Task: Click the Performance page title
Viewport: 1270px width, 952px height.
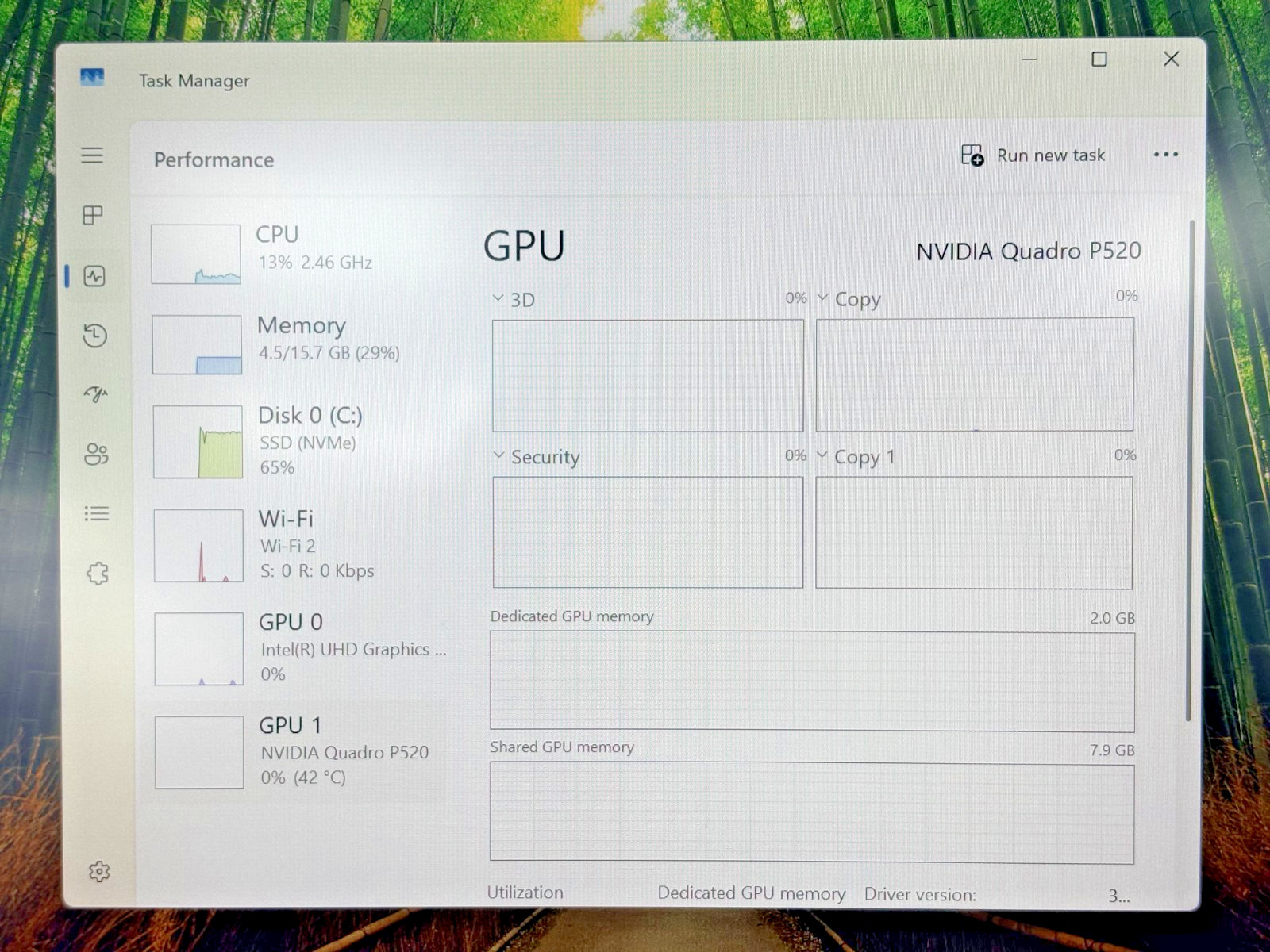Action: coord(214,159)
